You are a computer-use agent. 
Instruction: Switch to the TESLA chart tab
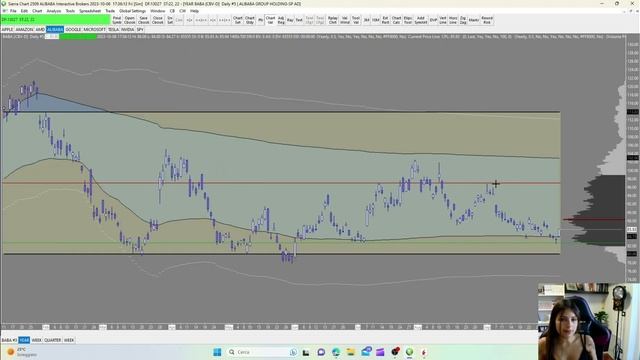coord(113,29)
